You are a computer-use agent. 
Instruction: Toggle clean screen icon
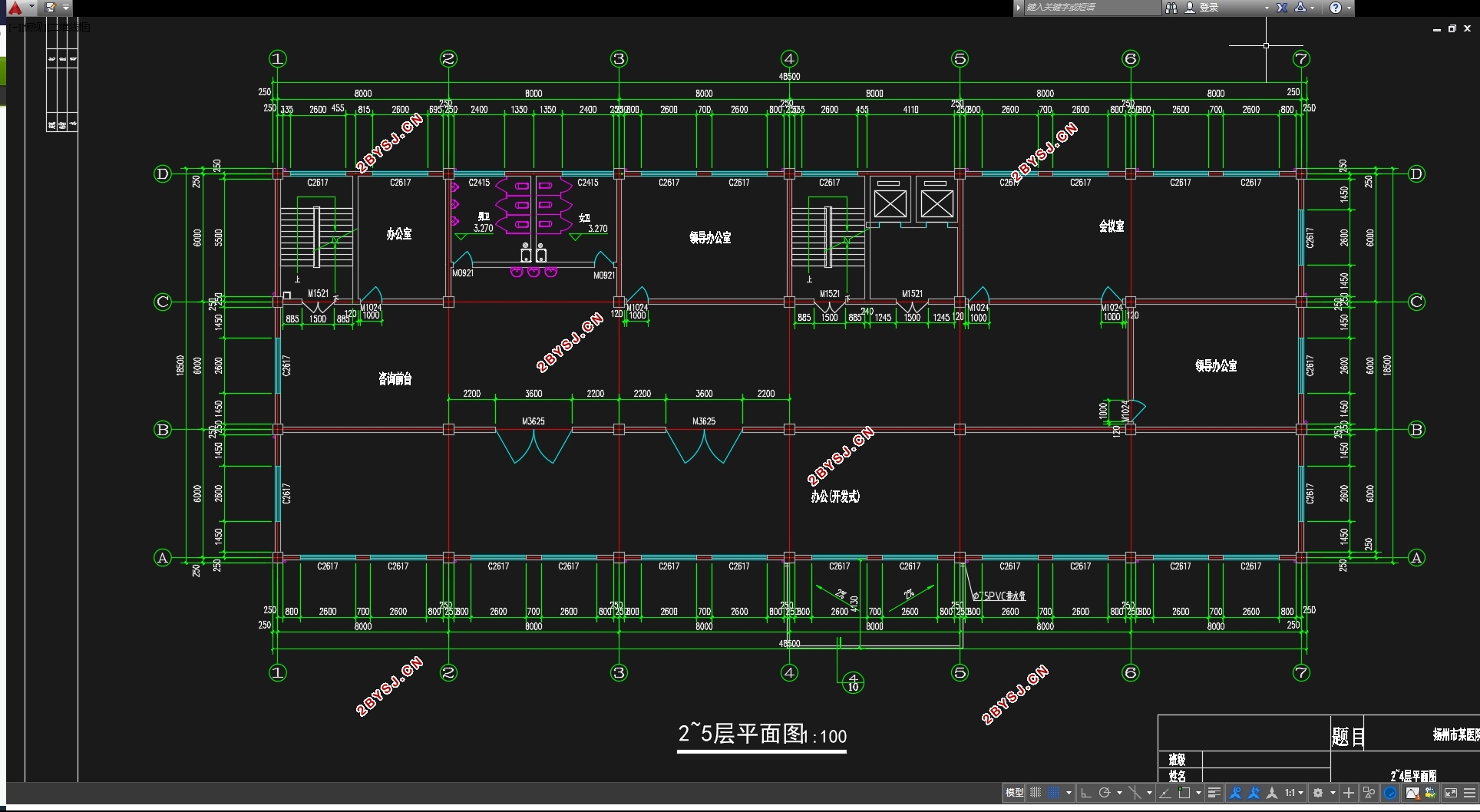(1451, 793)
